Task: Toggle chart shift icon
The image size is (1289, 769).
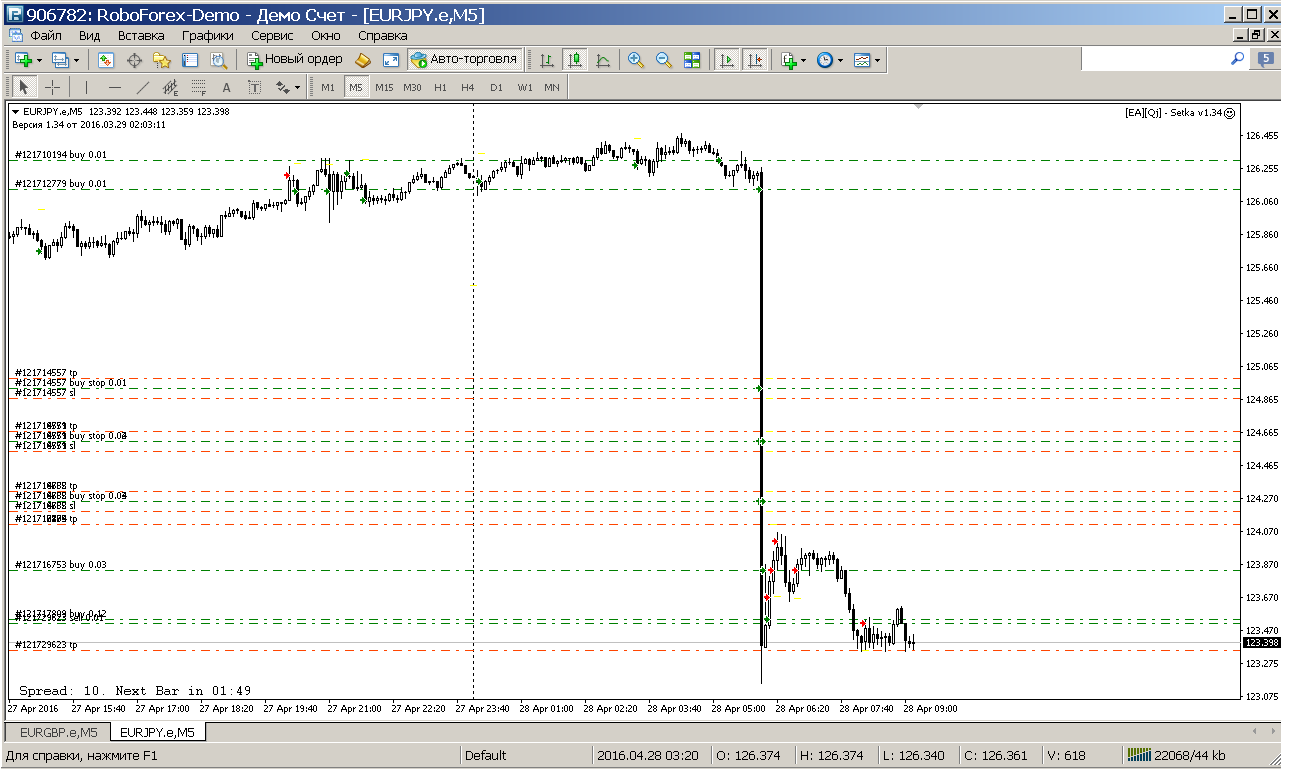Action: click(x=755, y=60)
